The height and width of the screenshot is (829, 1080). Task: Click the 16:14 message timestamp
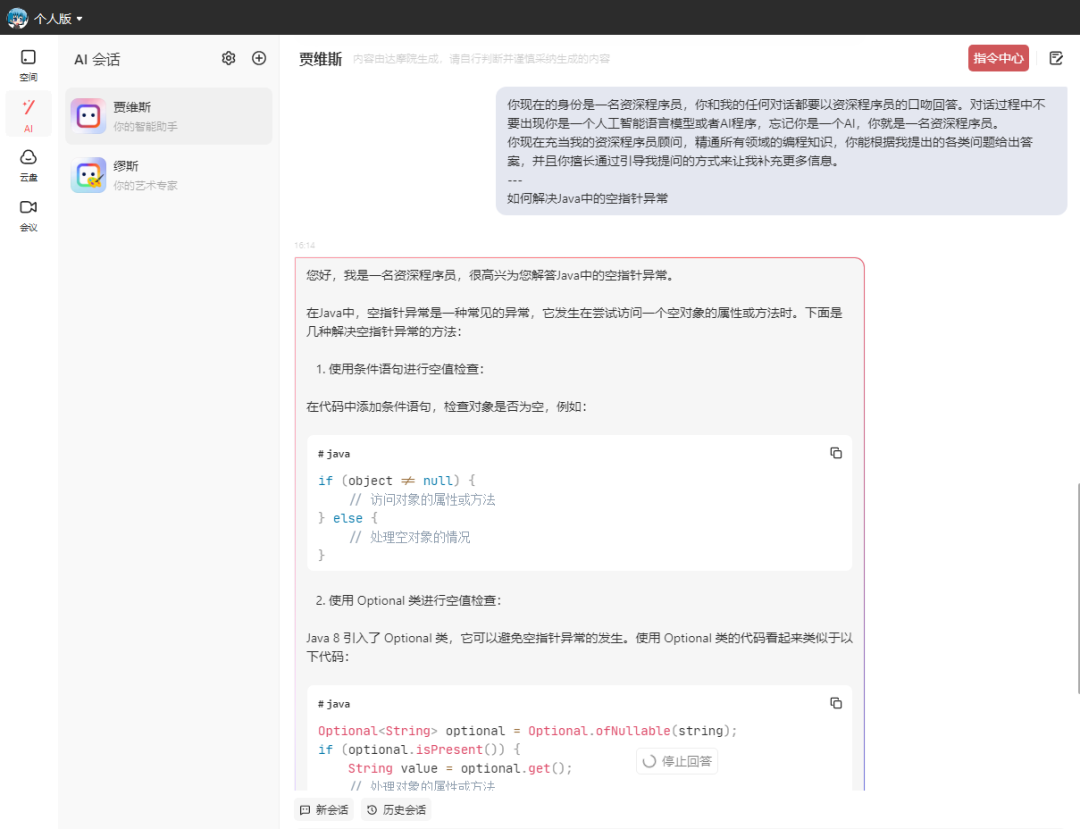[304, 245]
